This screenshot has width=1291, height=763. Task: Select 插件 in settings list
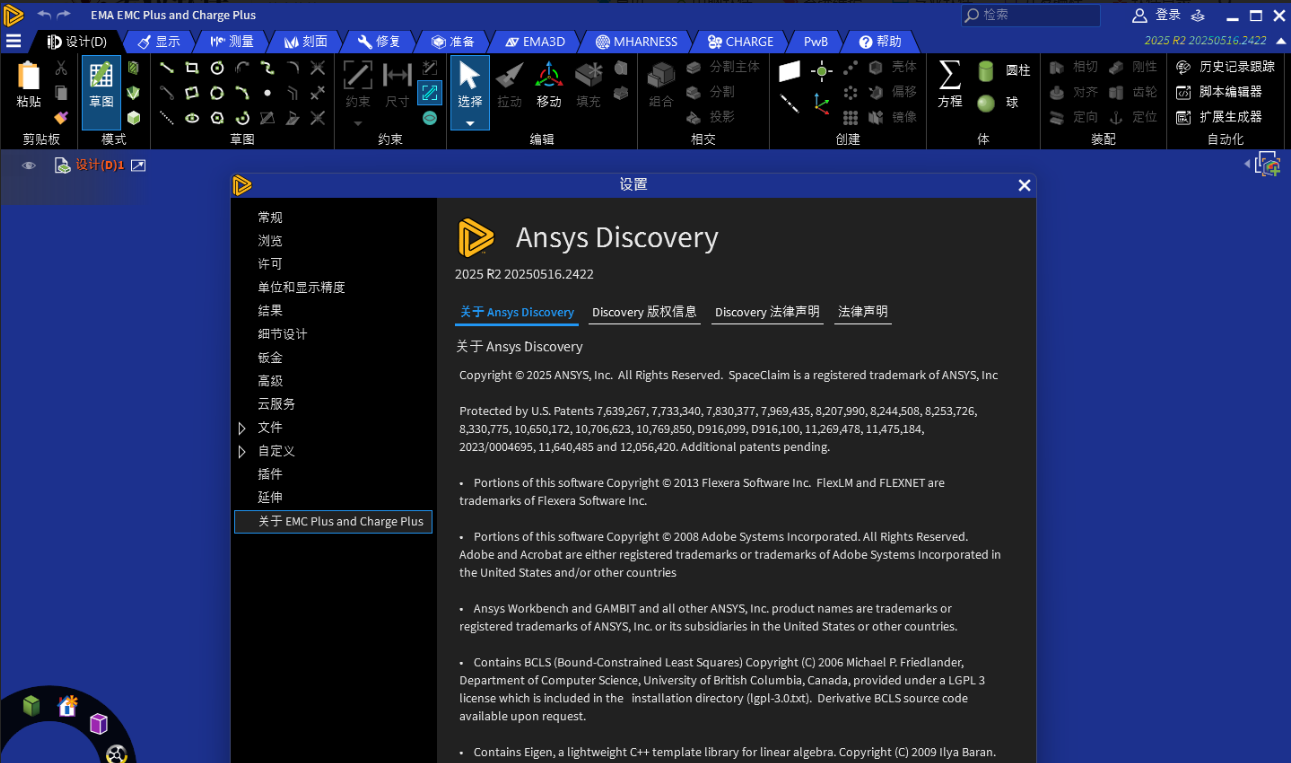click(270, 474)
